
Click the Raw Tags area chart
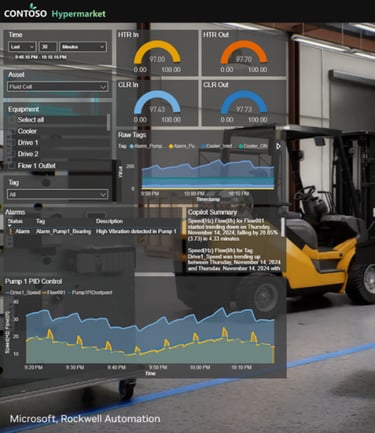coord(208,174)
